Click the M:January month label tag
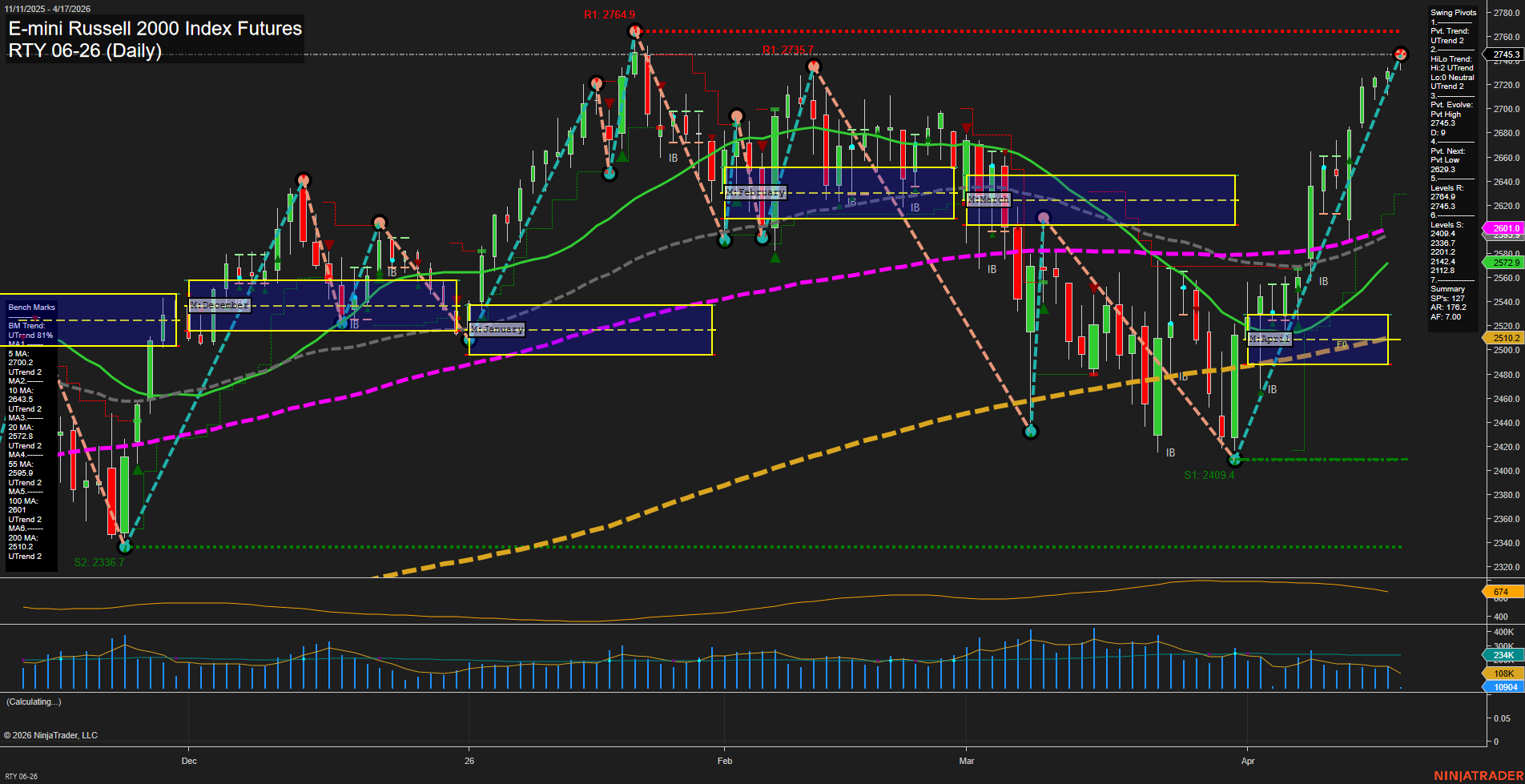1525x784 pixels. [x=497, y=329]
